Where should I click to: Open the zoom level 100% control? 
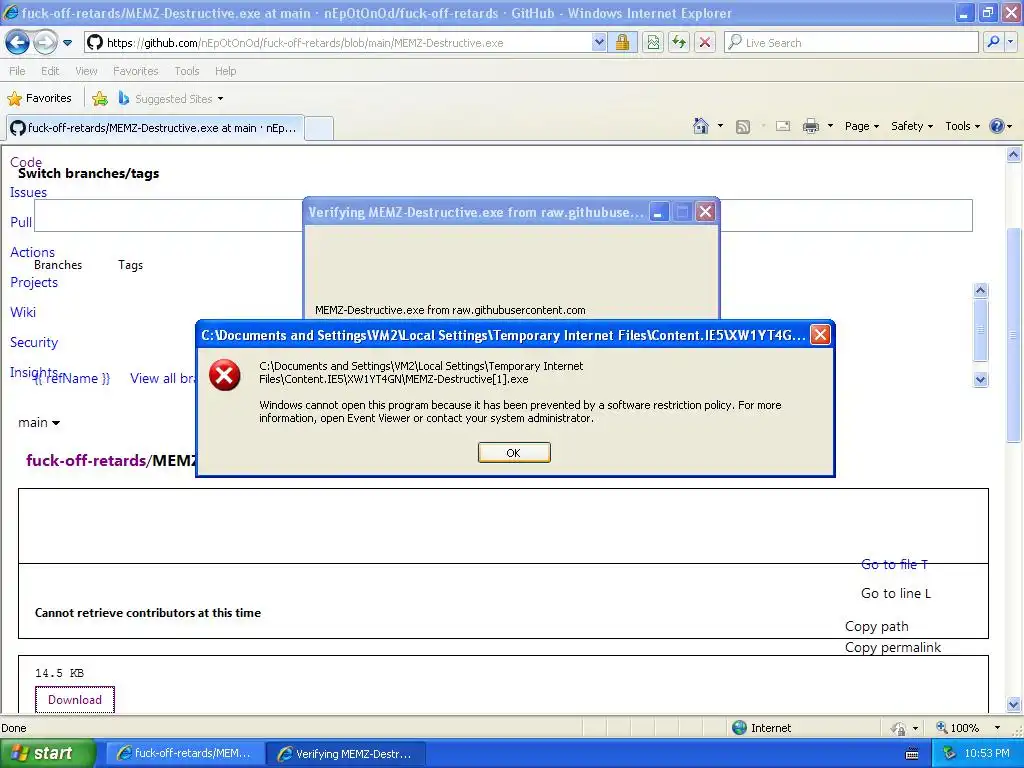coord(968,728)
